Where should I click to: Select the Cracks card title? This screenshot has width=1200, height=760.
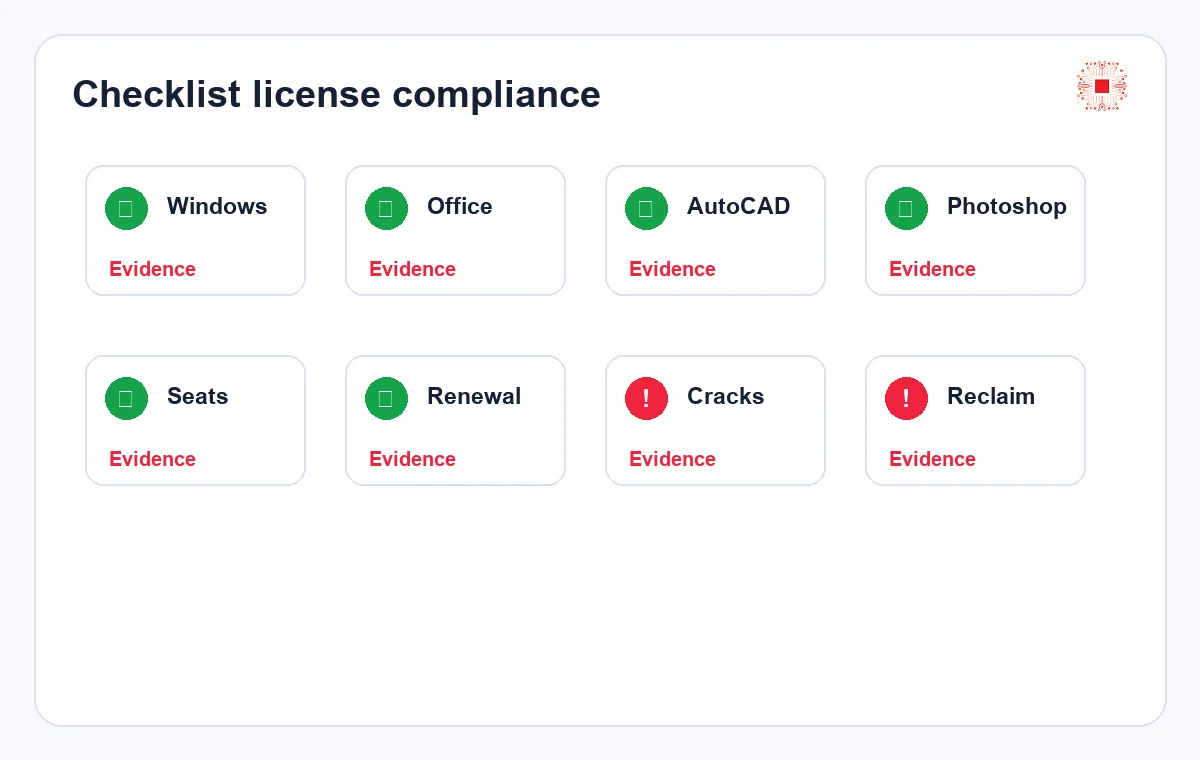(x=726, y=396)
